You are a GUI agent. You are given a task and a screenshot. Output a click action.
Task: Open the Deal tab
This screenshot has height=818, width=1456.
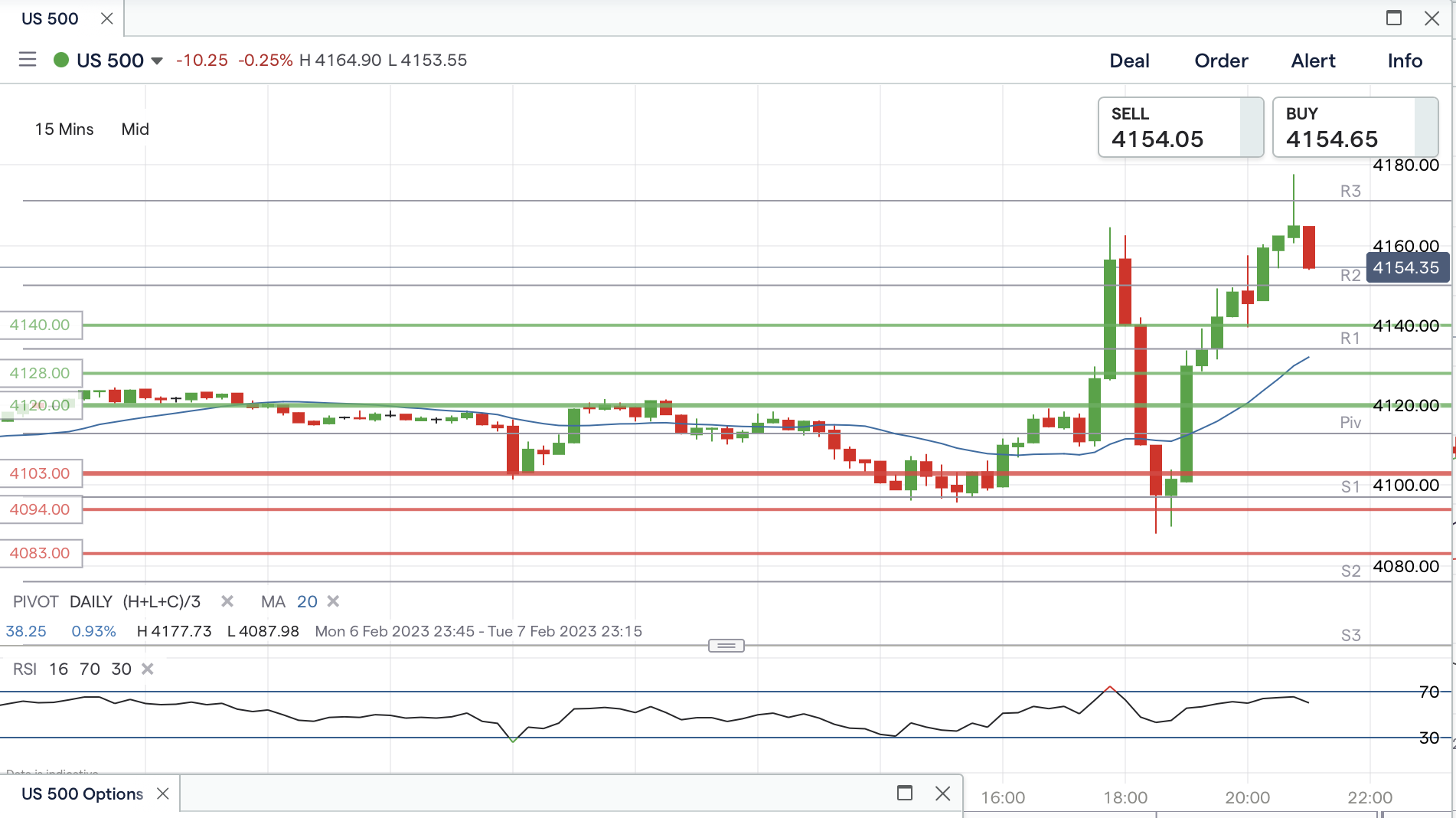1129,61
